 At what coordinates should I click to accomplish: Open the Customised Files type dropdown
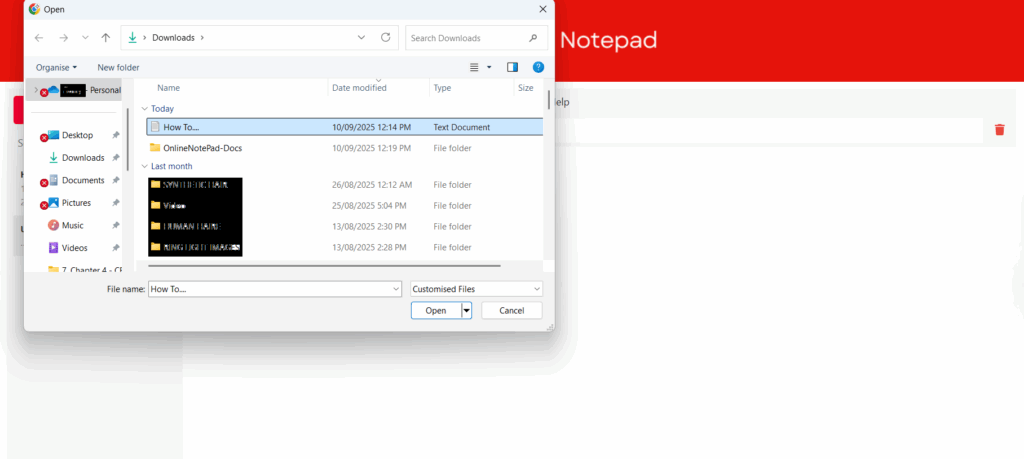pyautogui.click(x=476, y=289)
